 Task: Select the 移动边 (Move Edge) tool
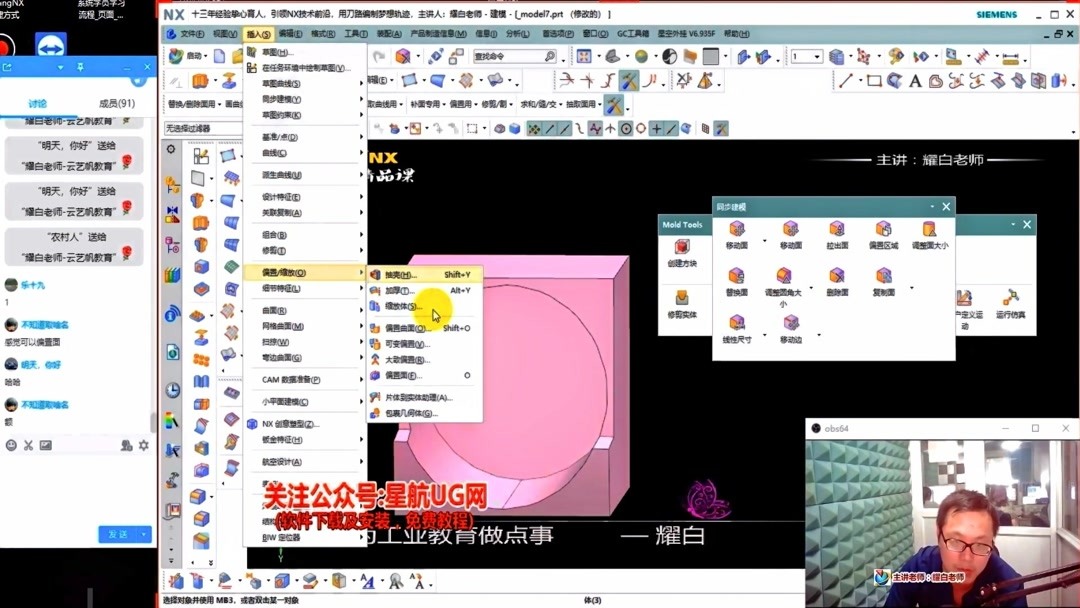789,324
